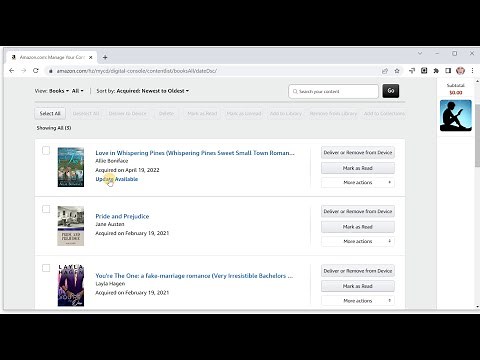Click the Deselect All toolbar button
Viewport: 480px width, 360px height.
86,113
